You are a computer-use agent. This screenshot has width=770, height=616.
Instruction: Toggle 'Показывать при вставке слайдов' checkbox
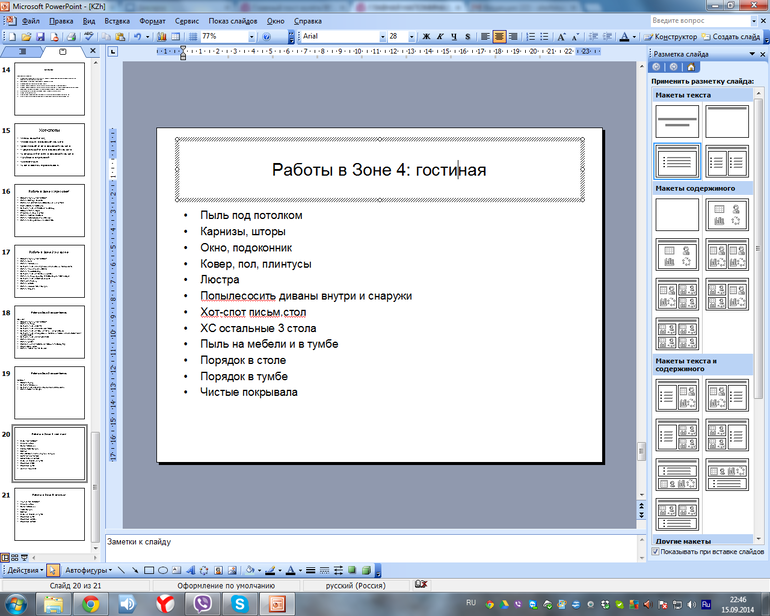[656, 551]
